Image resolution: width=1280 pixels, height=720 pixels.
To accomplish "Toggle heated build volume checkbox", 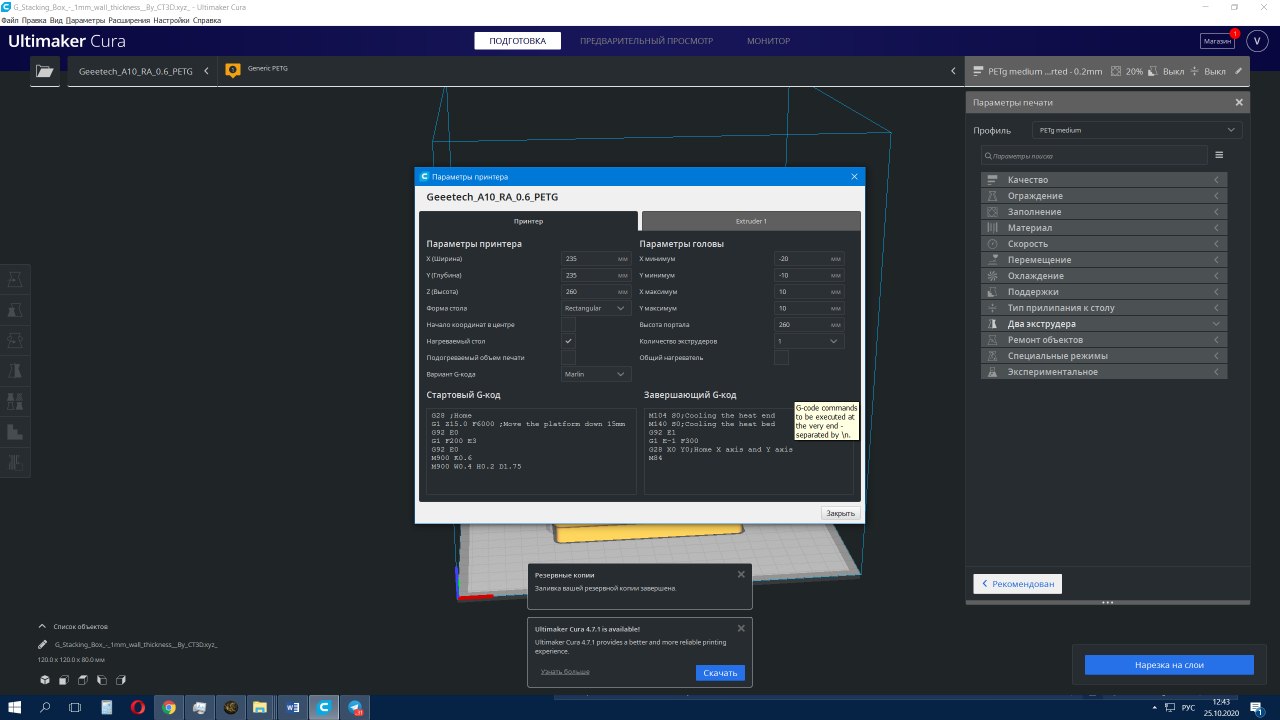I will pyautogui.click(x=568, y=357).
